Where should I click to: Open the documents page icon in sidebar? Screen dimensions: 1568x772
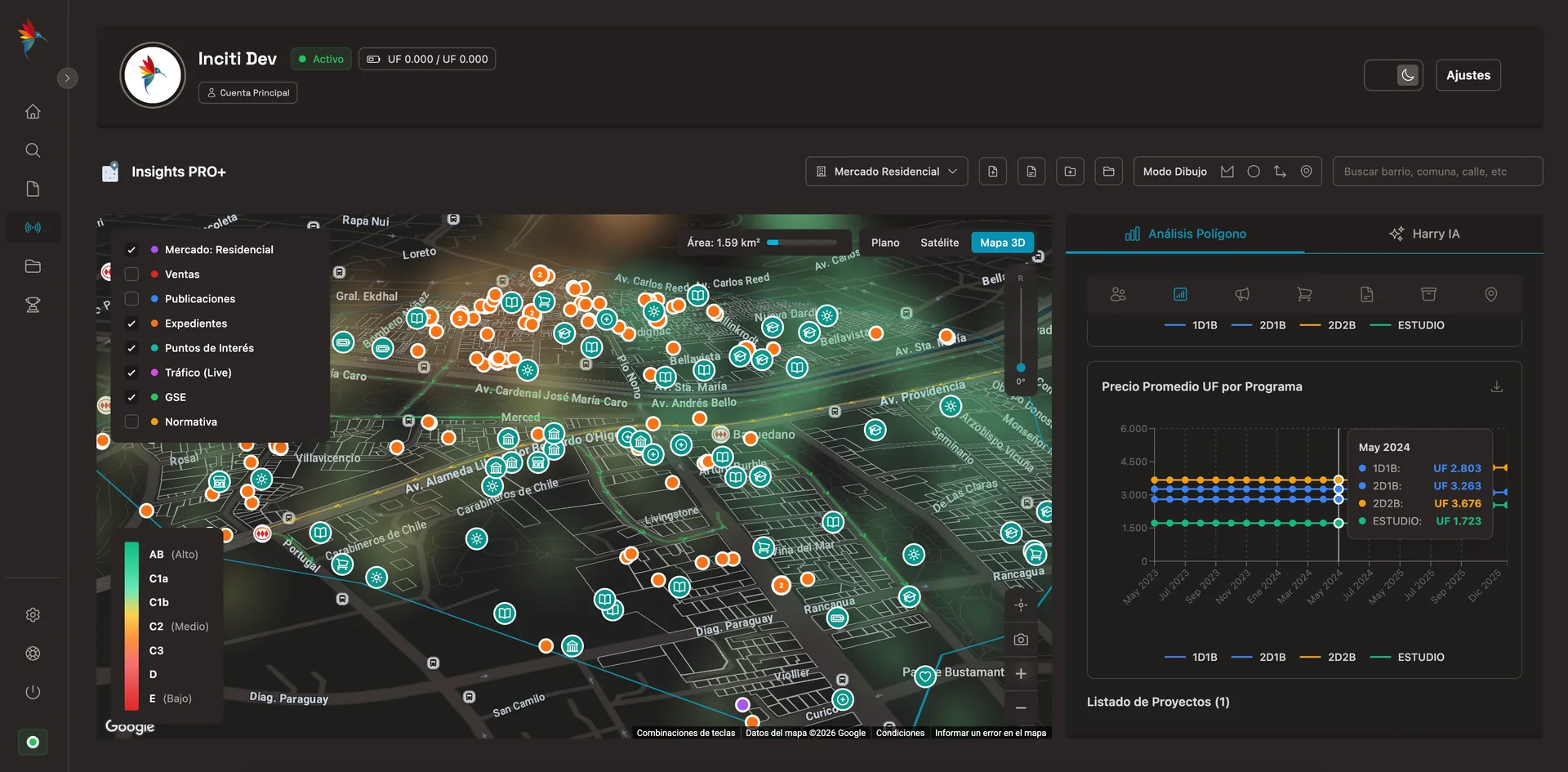(33, 189)
